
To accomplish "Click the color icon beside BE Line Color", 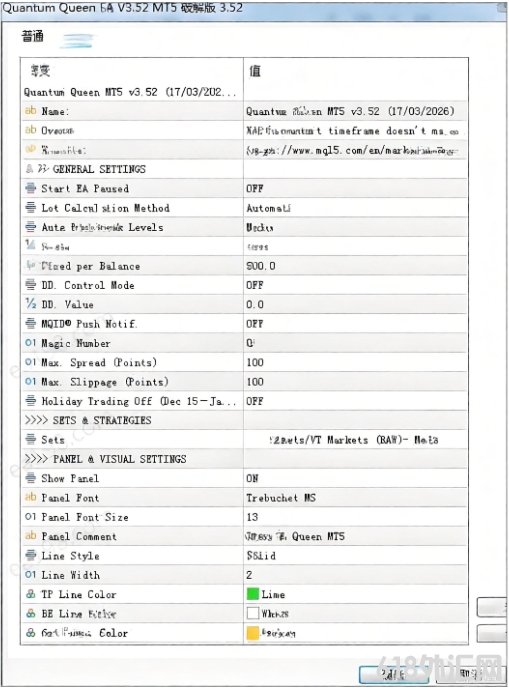I will coord(30,613).
